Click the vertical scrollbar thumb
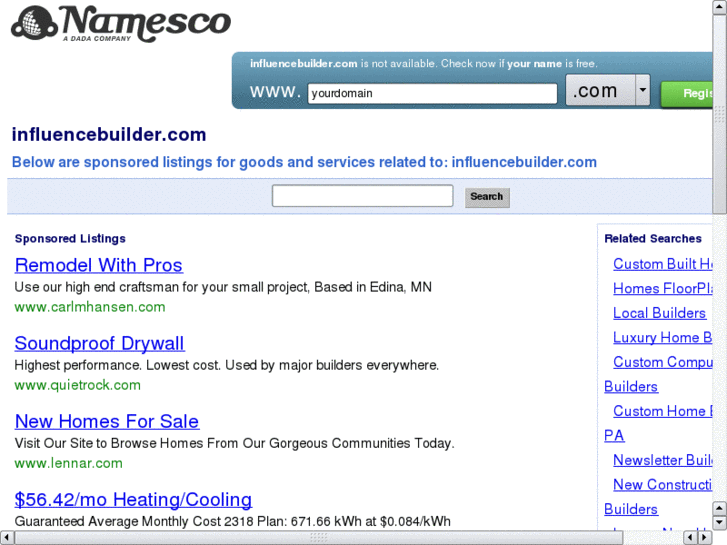This screenshot has height=545, width=727. [719, 113]
